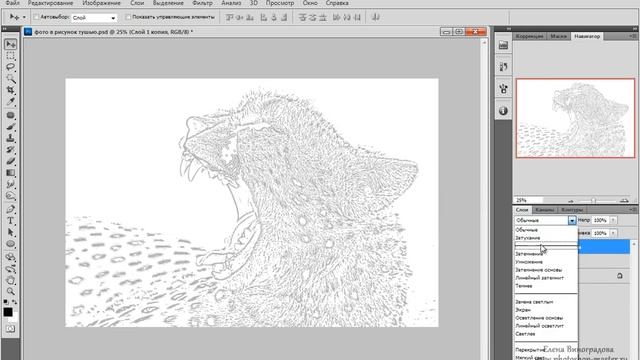Select the Zoom tool
Image resolution: width=640 pixels, height=360 pixels.
[11, 291]
